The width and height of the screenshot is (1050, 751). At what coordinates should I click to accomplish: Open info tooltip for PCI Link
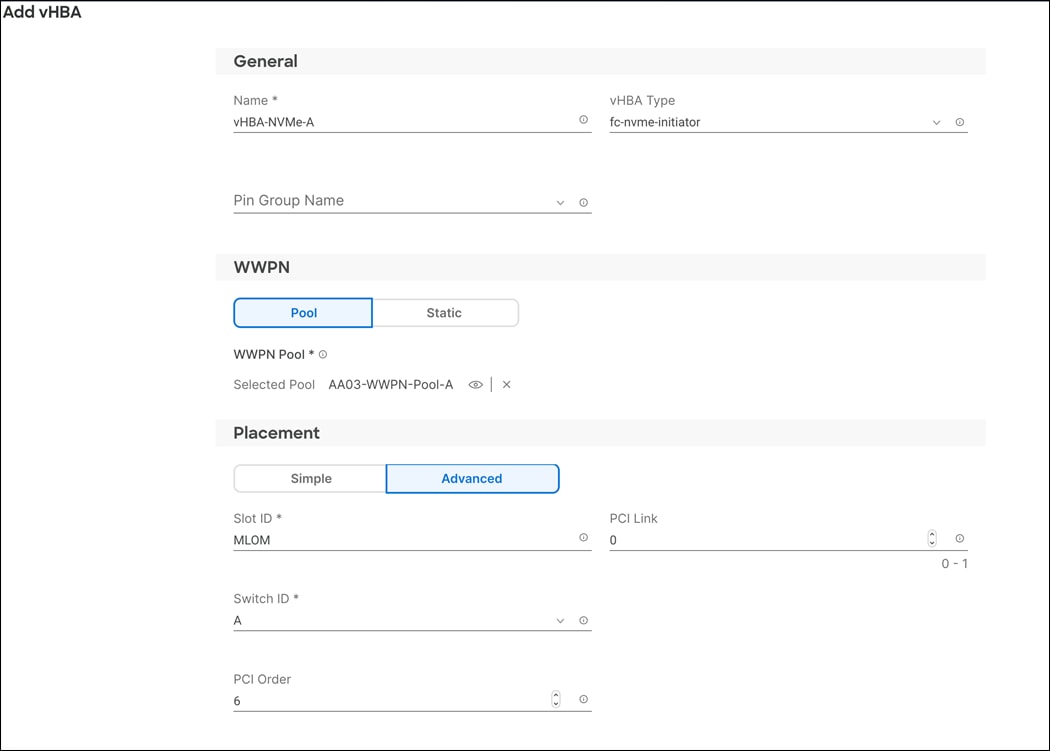tap(959, 537)
